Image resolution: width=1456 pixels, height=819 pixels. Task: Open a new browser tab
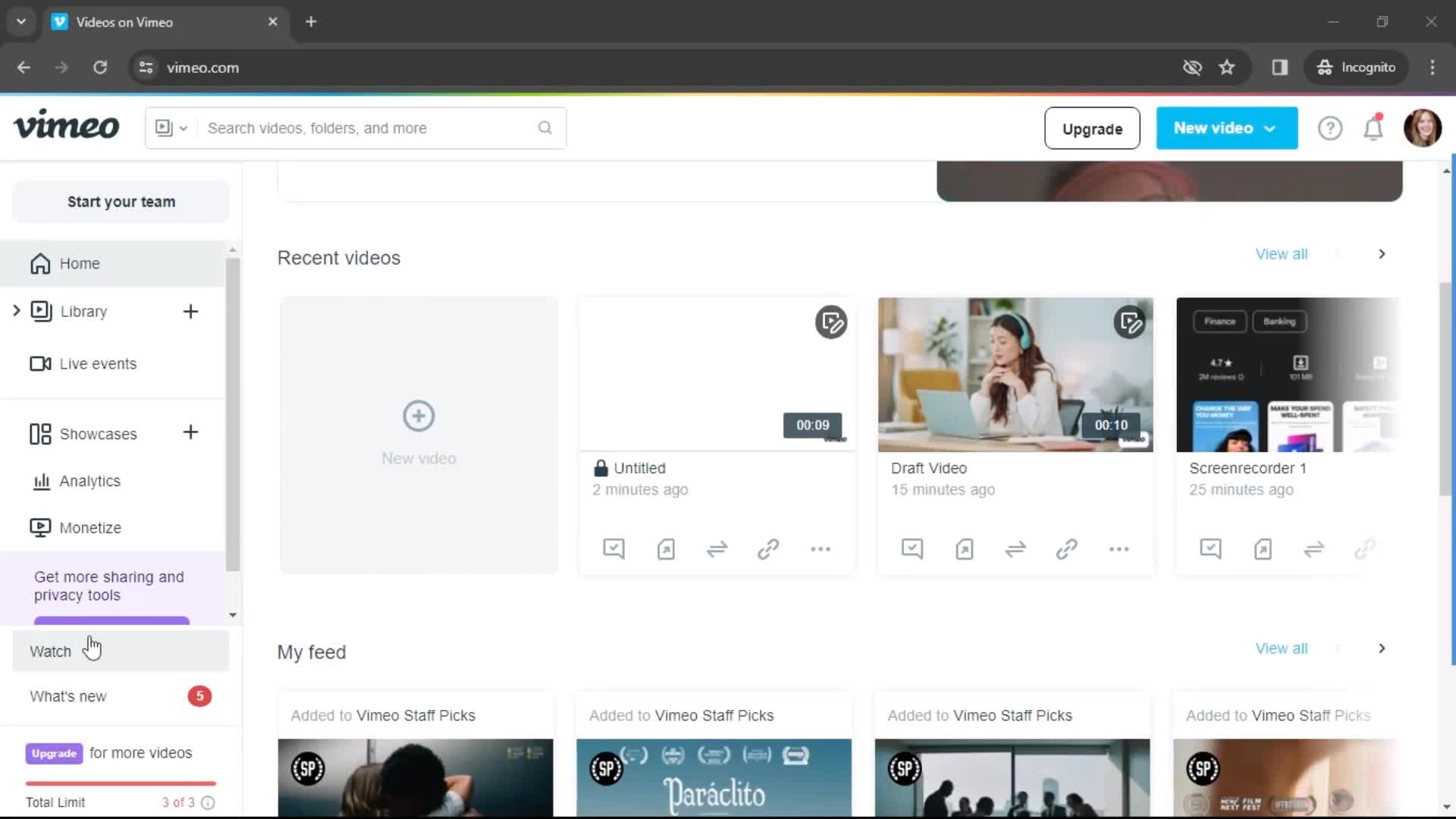311,22
